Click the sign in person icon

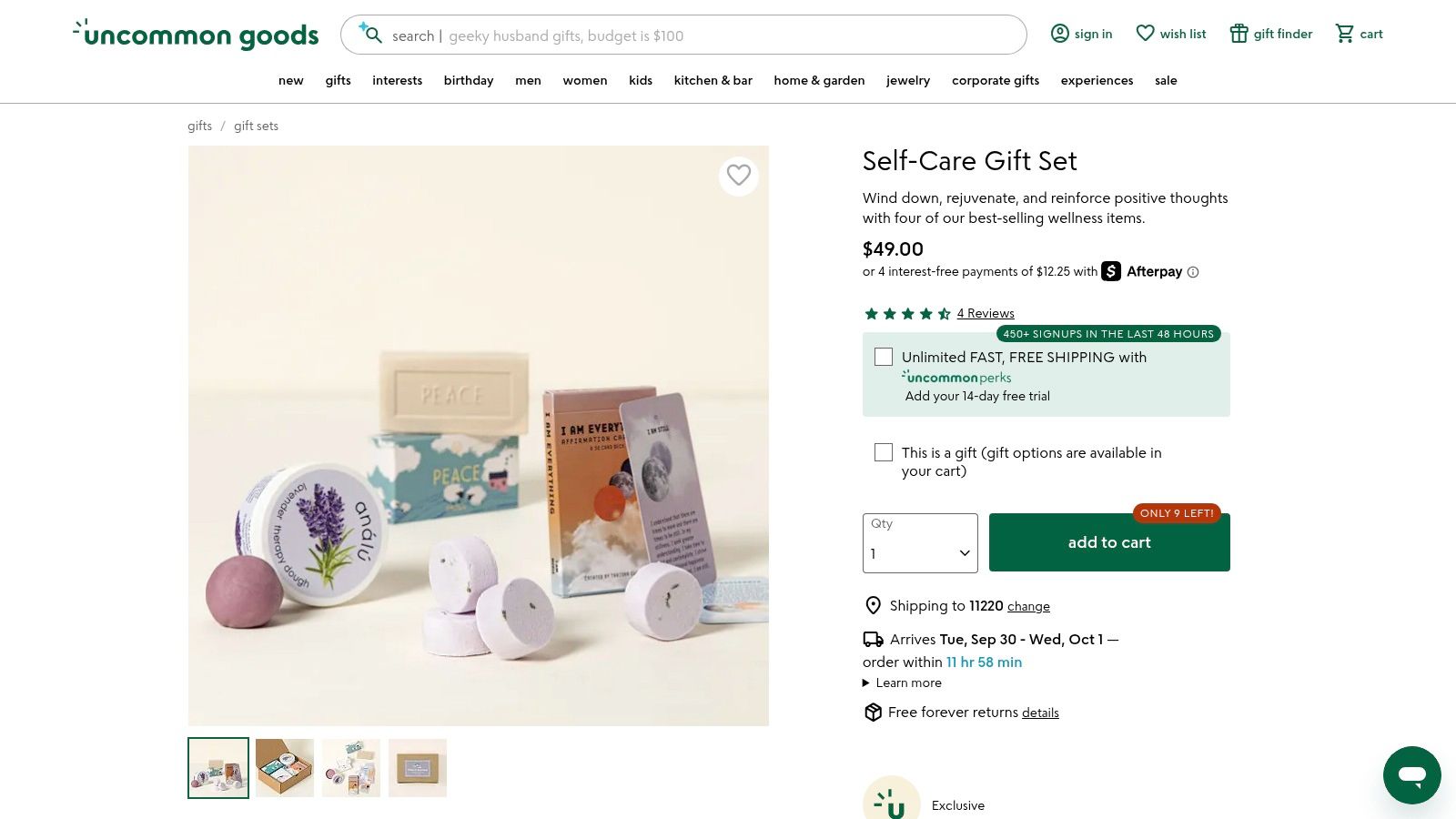(1059, 34)
